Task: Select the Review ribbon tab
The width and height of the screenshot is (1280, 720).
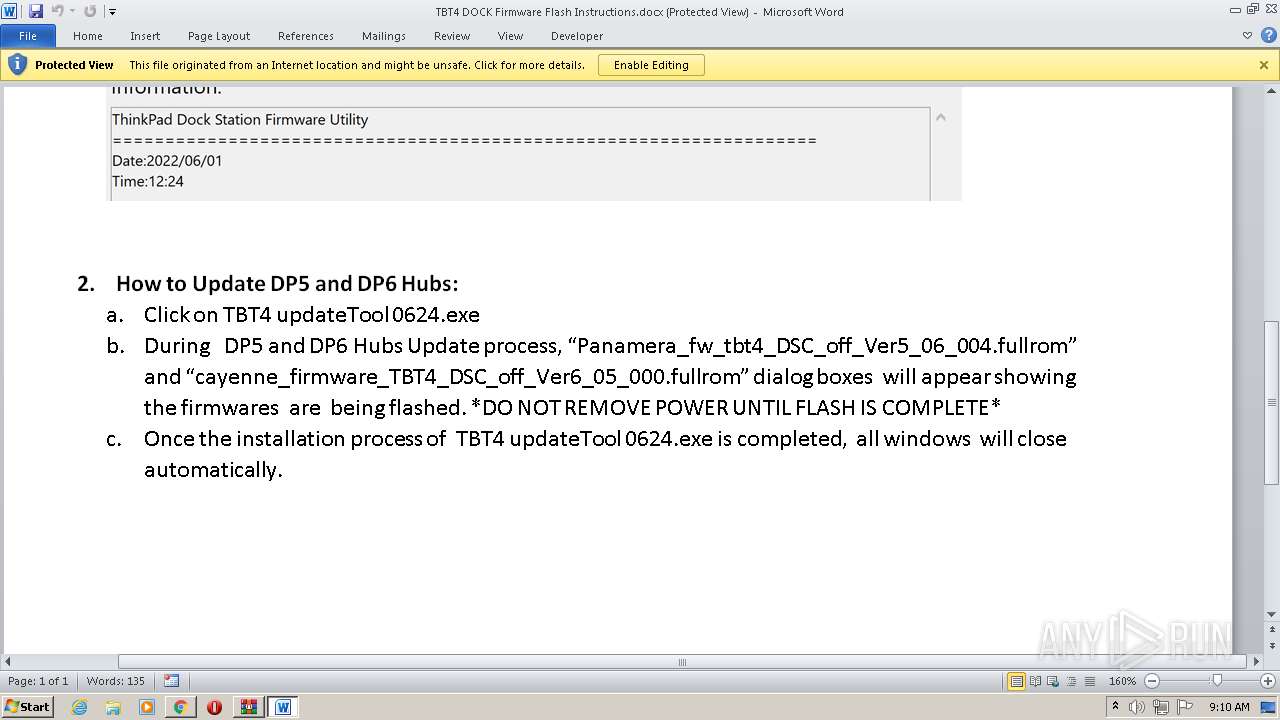Action: pos(452,36)
